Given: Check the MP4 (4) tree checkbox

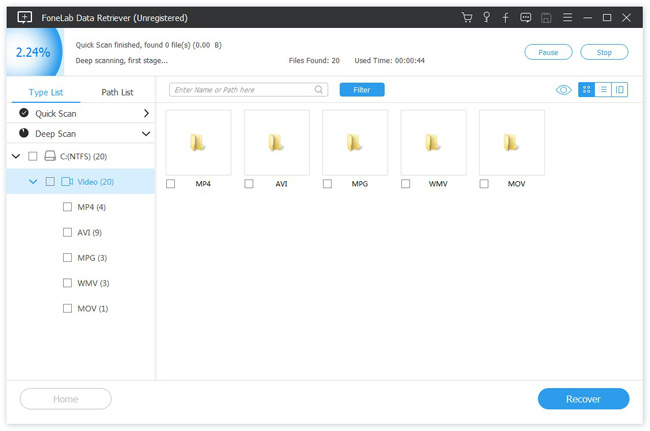Looking at the screenshot, I should click(x=67, y=207).
